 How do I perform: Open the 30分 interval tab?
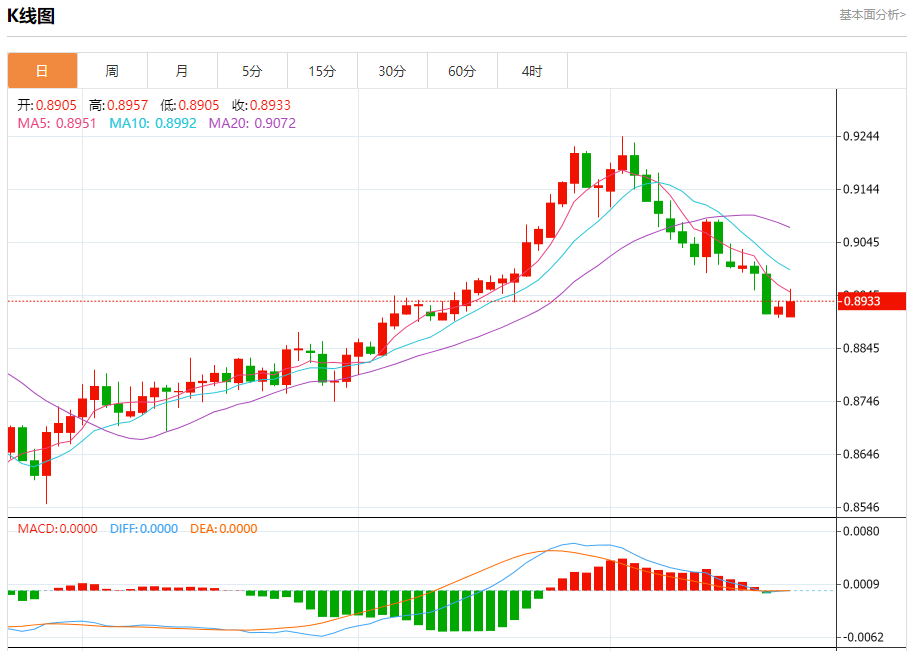tap(393, 71)
